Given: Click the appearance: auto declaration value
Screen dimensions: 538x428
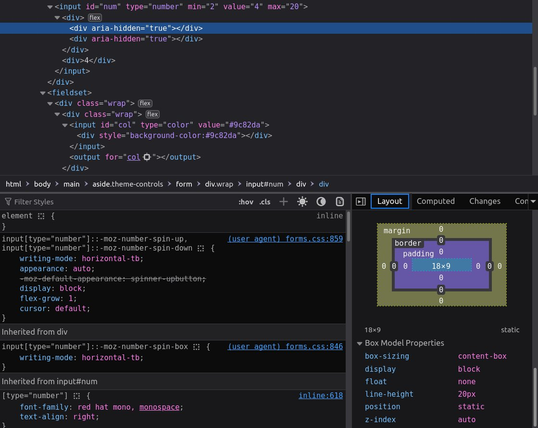Looking at the screenshot, I should [x=82, y=268].
